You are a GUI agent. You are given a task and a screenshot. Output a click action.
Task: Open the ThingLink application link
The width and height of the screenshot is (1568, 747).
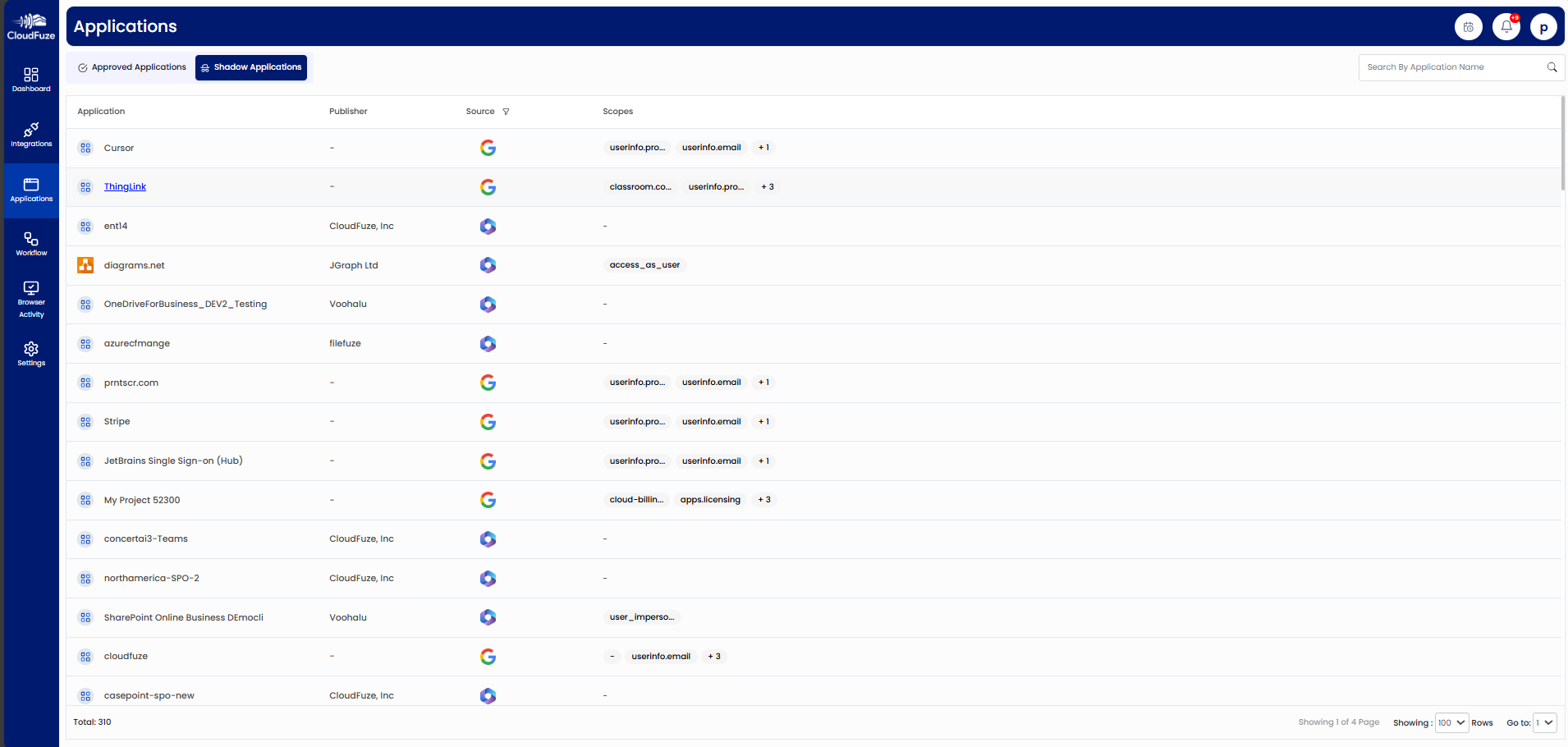[x=125, y=186]
